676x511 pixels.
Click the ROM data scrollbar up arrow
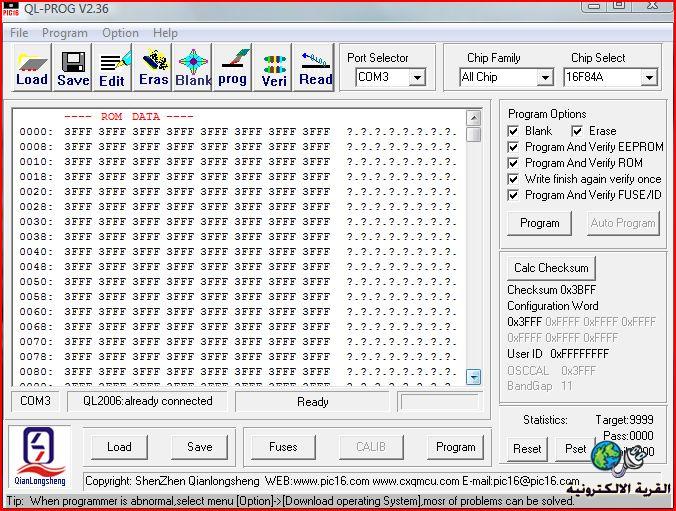pos(473,118)
